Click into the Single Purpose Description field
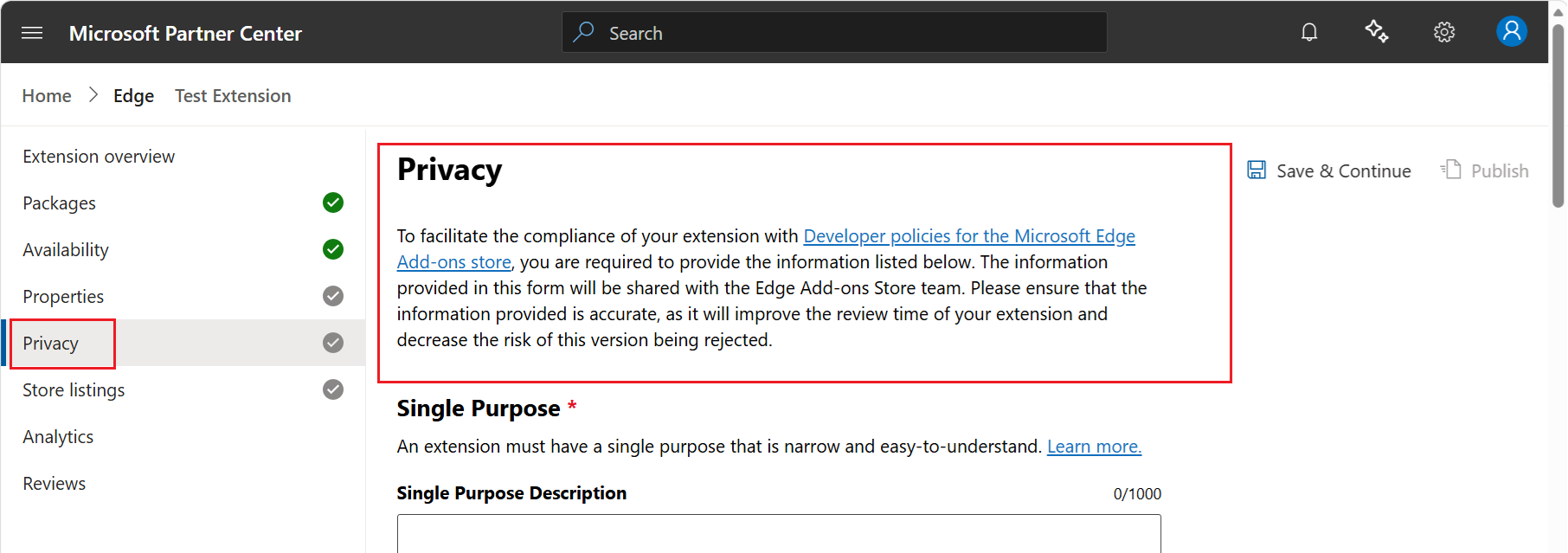Screen dimensions: 1568x553 (779, 534)
